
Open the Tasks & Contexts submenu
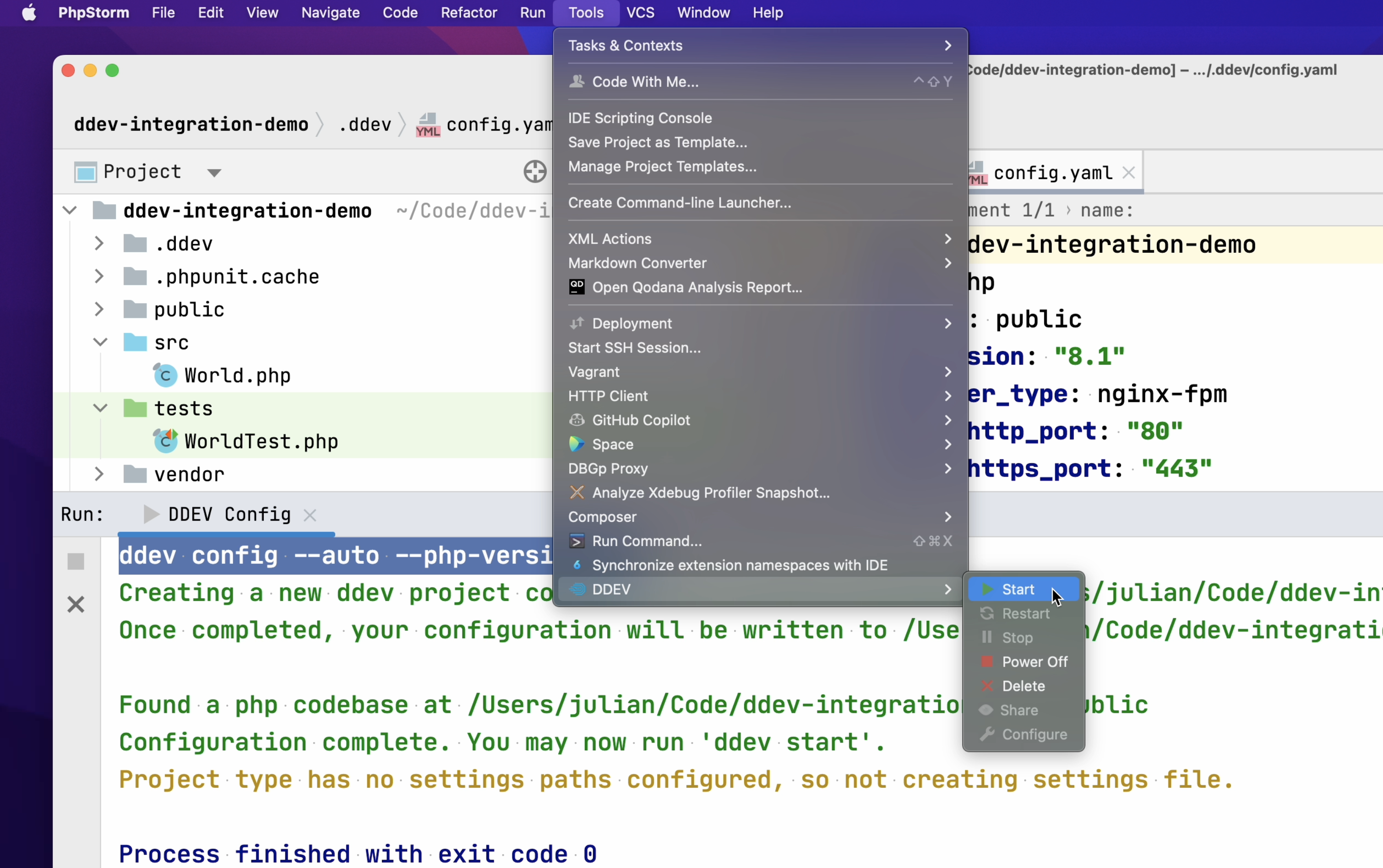click(760, 45)
